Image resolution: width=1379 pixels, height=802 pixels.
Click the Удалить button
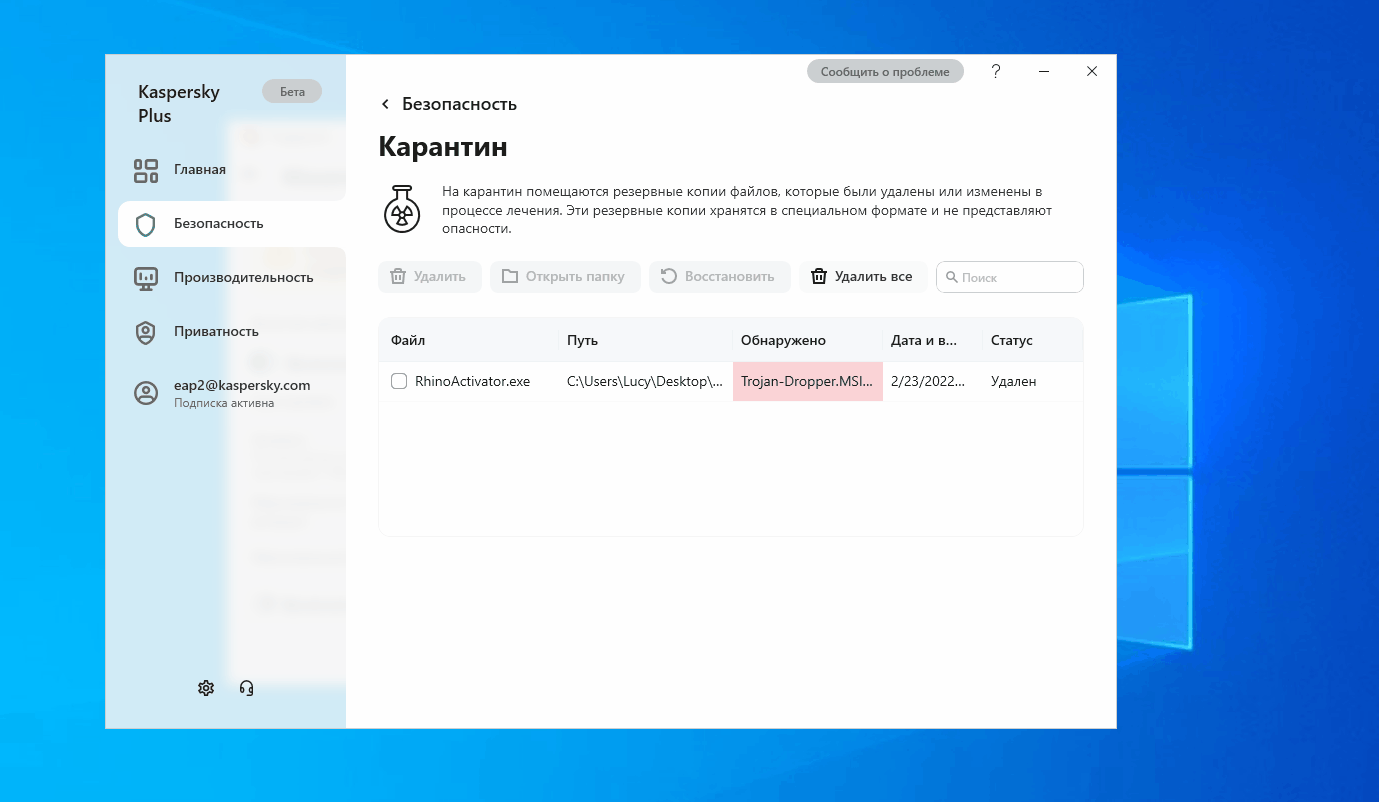pyautogui.click(x=430, y=277)
